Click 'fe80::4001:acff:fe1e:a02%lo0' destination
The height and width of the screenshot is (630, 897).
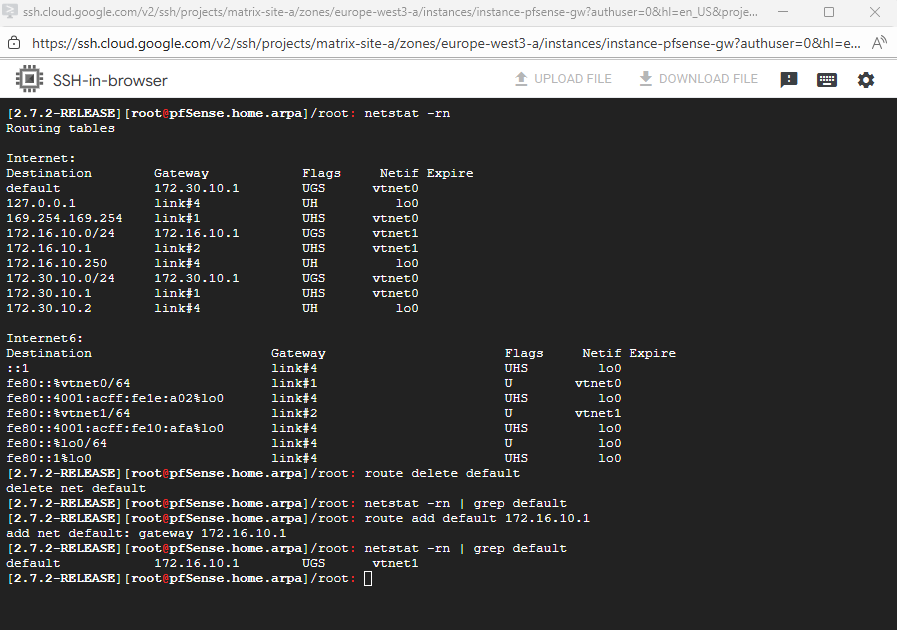point(115,398)
